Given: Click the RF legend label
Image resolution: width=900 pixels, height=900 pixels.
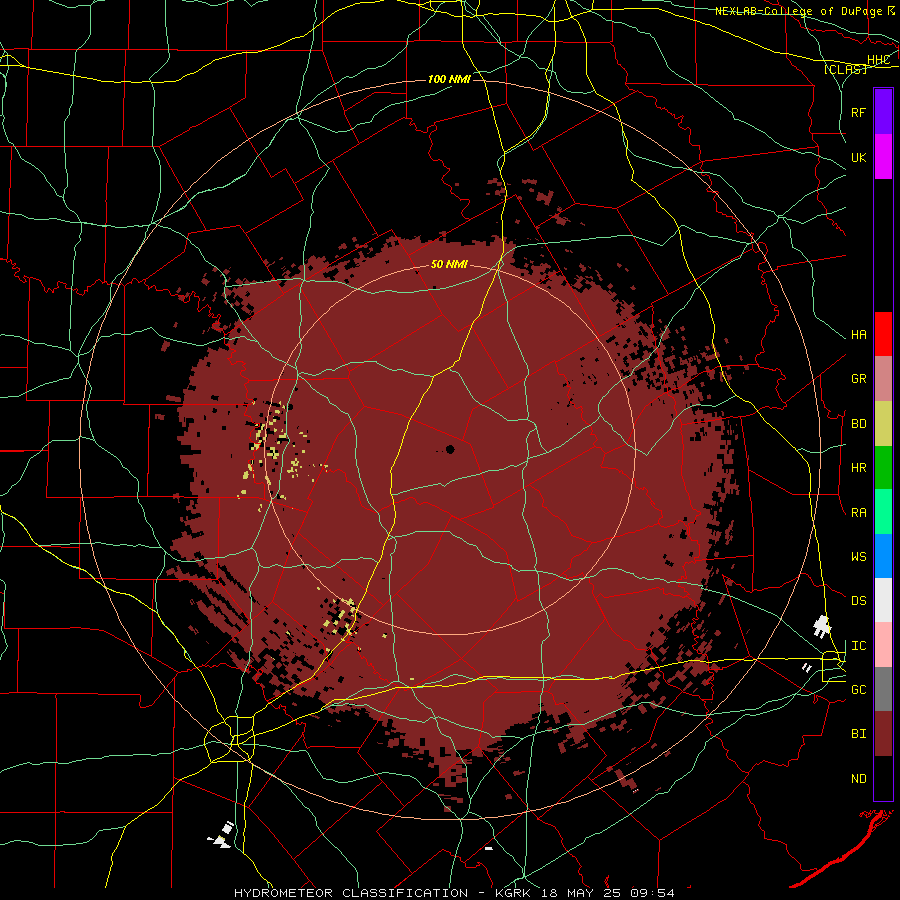Looking at the screenshot, I should coord(859,113).
